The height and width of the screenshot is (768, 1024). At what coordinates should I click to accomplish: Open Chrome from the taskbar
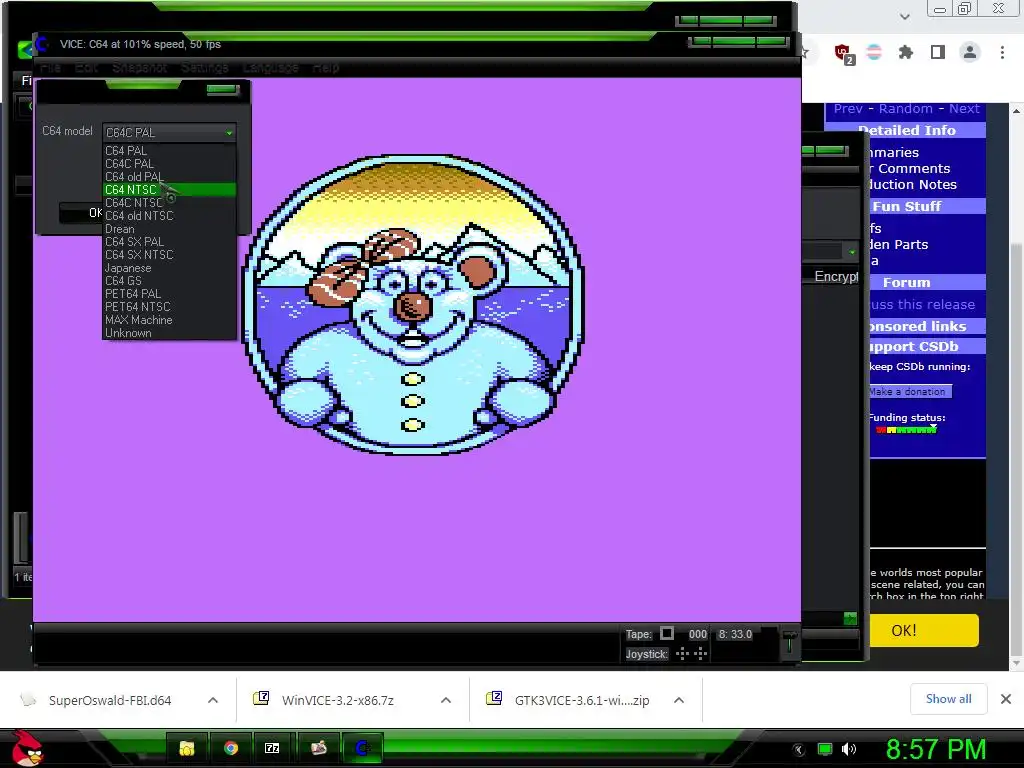pyautogui.click(x=231, y=748)
